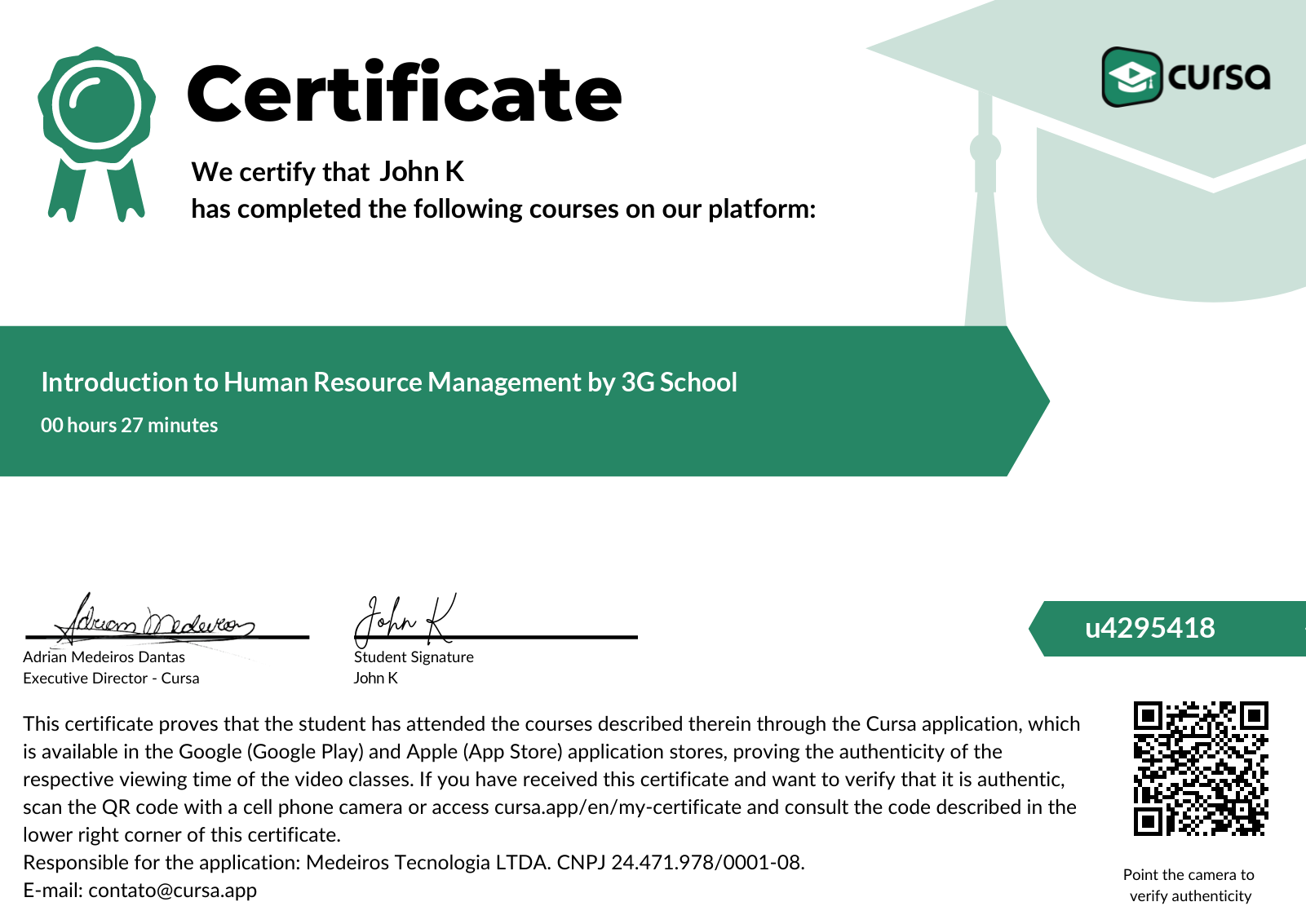Click the green award ribbon badge icon

(x=96, y=134)
